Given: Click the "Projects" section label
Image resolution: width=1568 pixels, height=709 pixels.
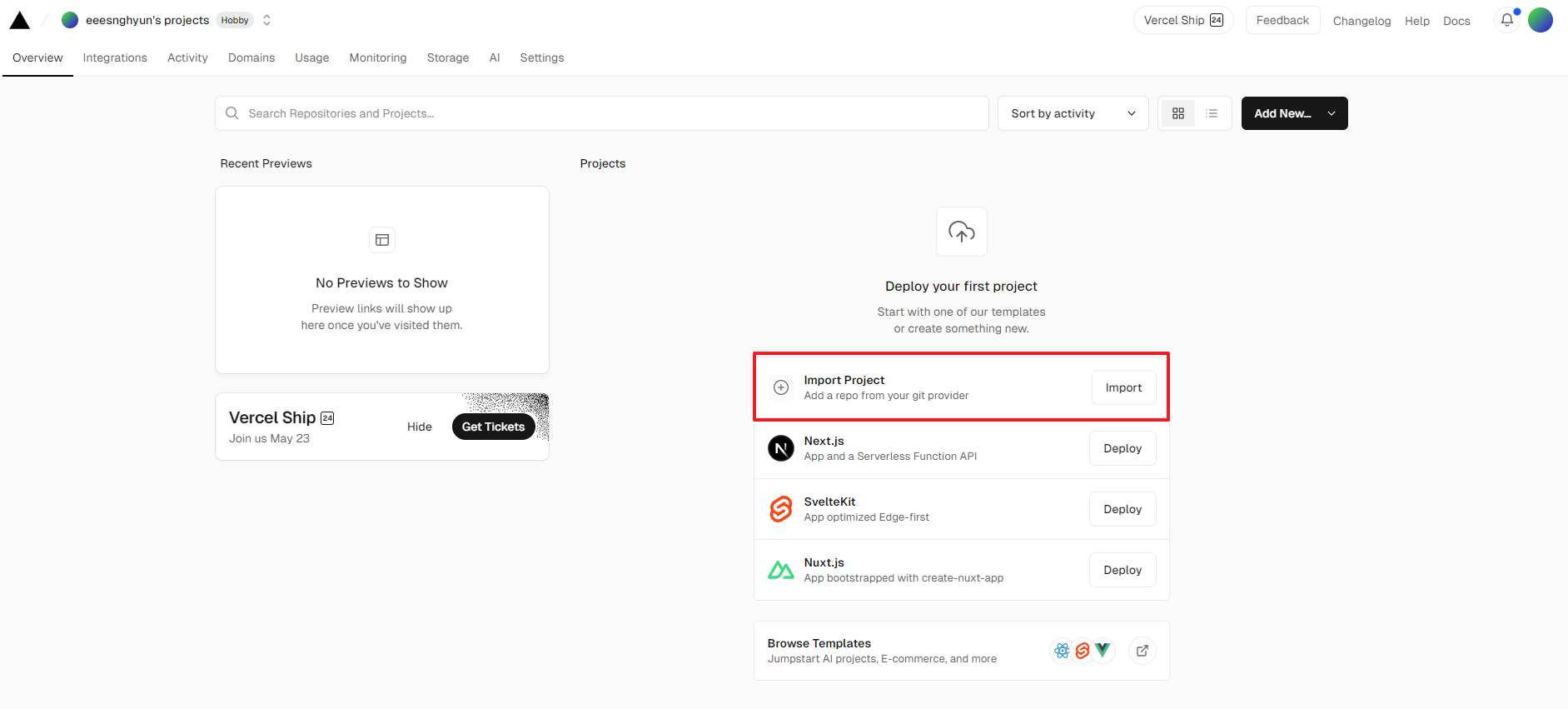Looking at the screenshot, I should (x=603, y=163).
